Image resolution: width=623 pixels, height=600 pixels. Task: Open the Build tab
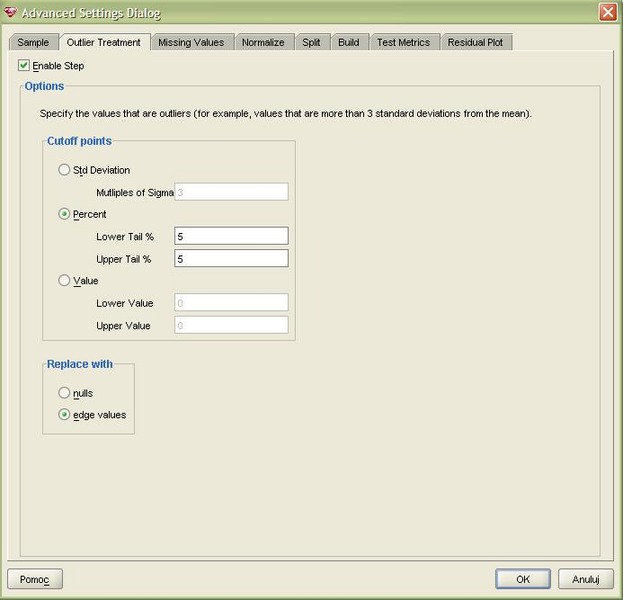pos(348,42)
